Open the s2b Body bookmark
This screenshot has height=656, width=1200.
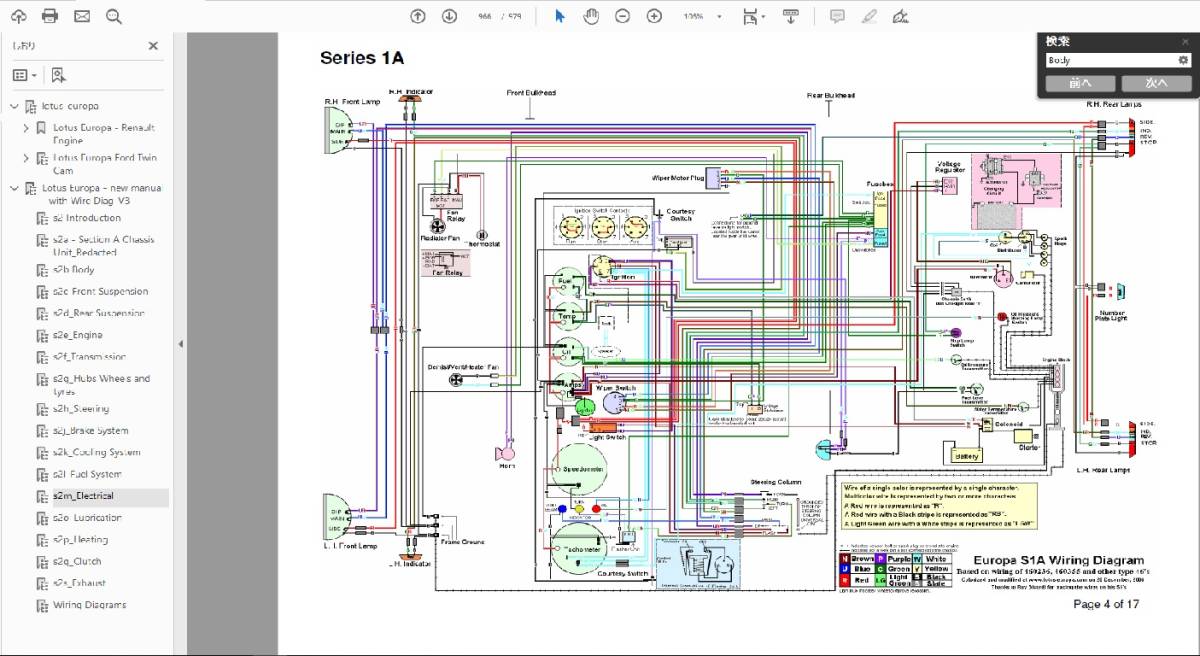click(x=74, y=270)
